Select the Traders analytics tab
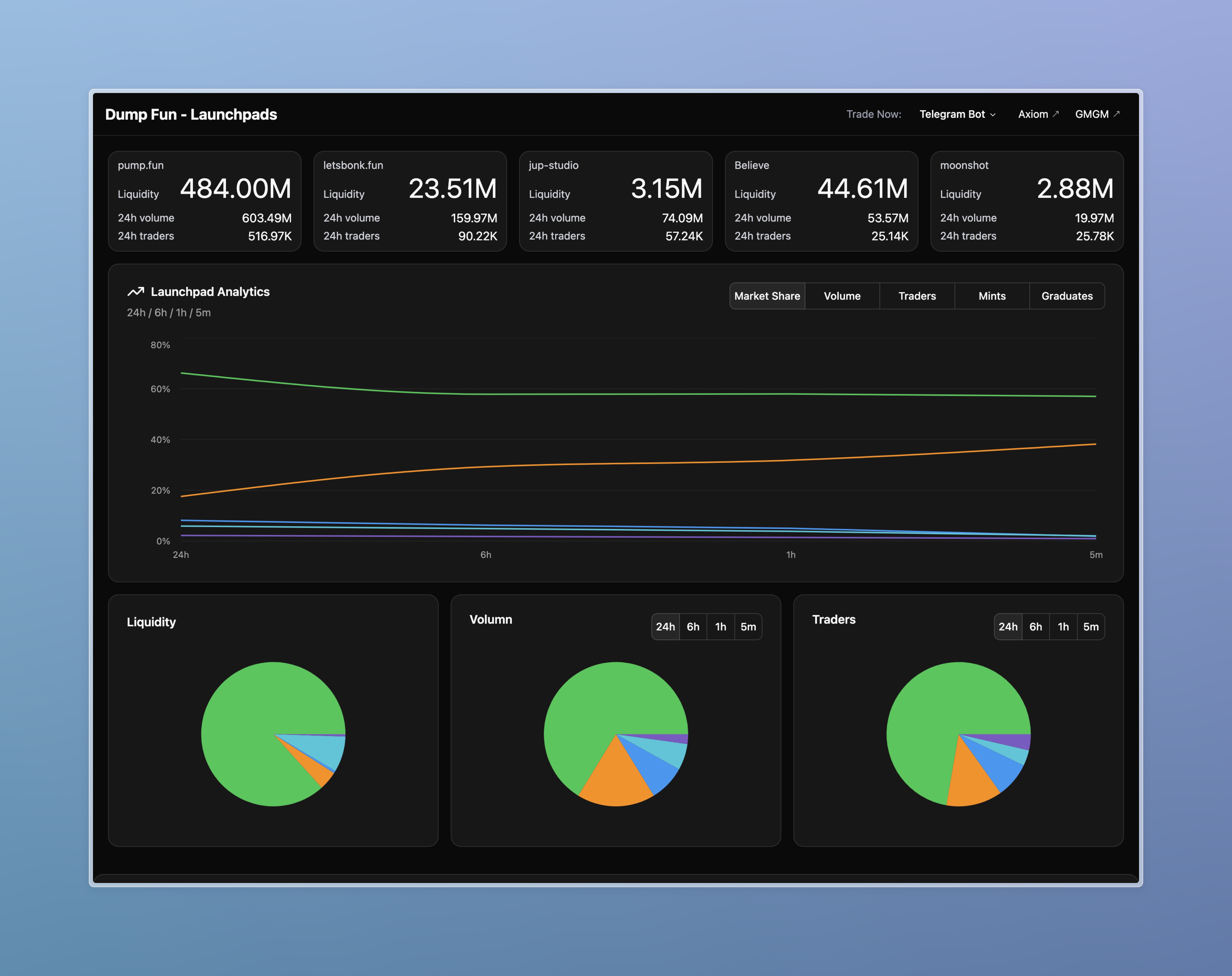 point(917,296)
